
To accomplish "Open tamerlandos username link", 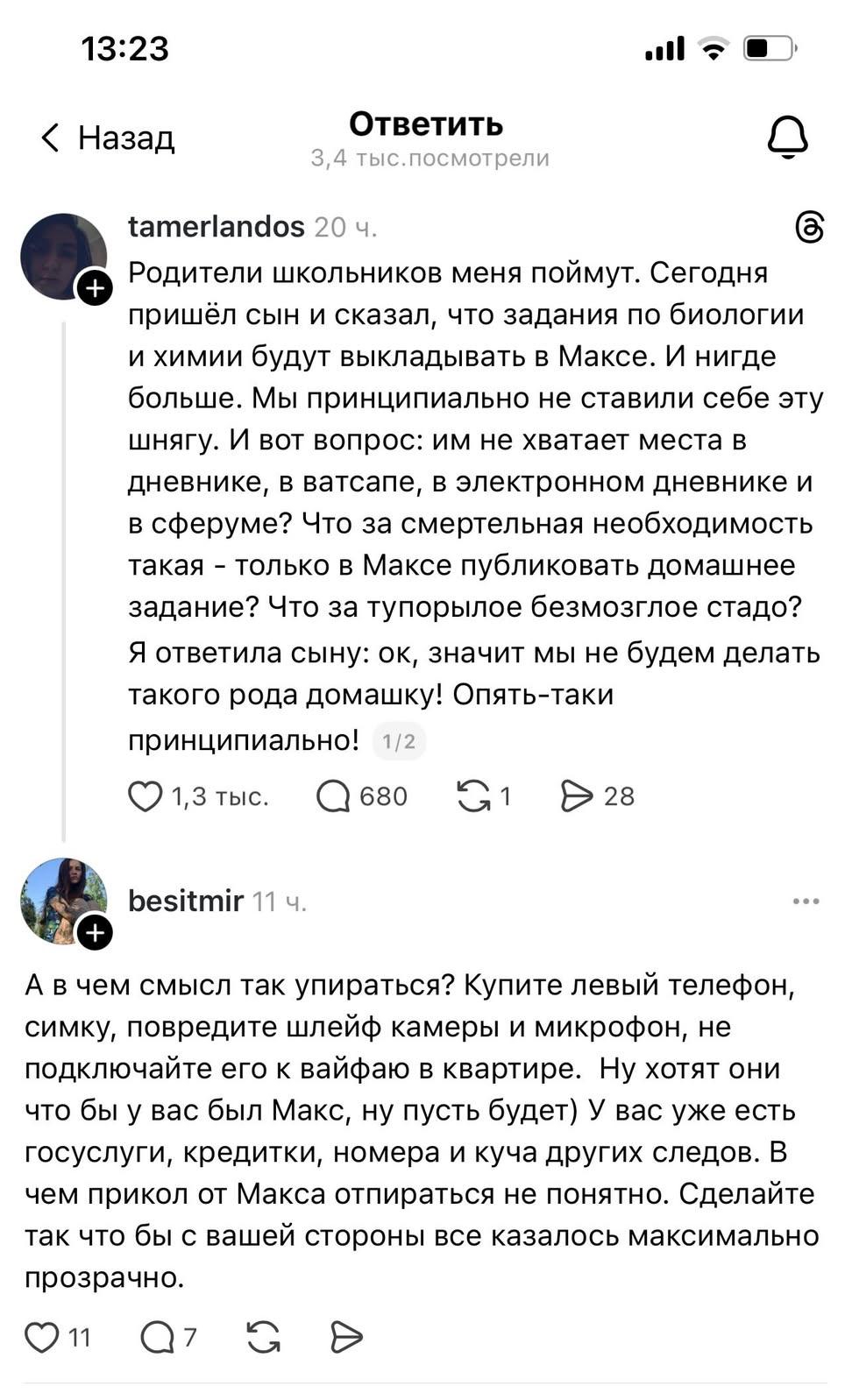I will 216,227.
